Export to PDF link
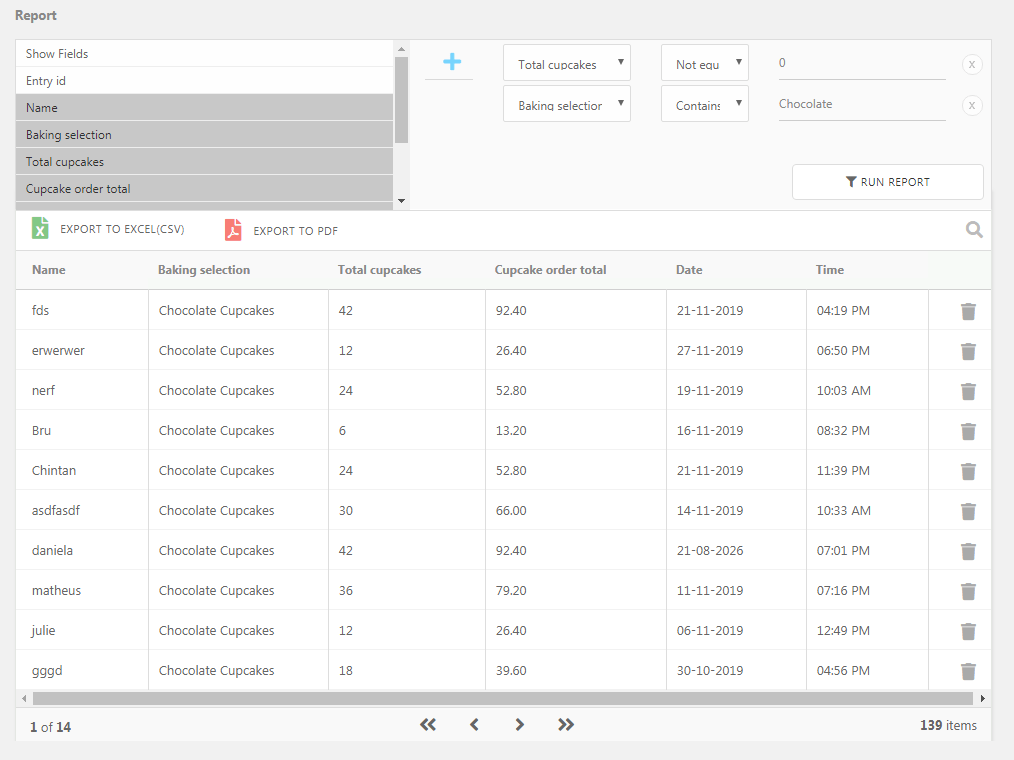Image resolution: width=1014 pixels, height=760 pixels. point(296,231)
